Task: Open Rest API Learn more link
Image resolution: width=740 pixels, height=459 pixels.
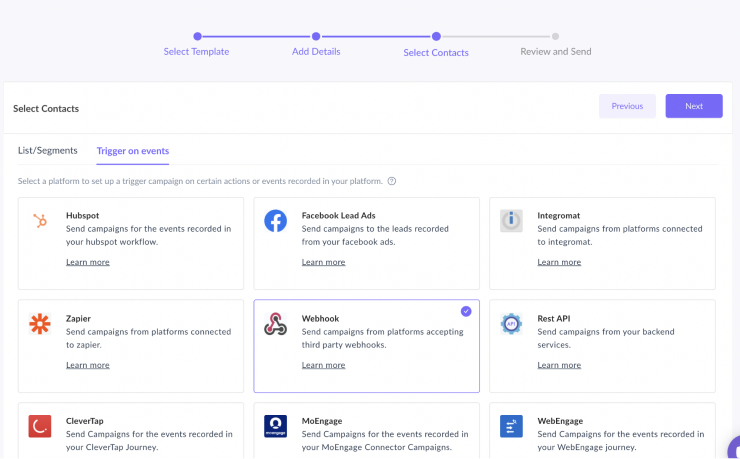Action: click(559, 365)
